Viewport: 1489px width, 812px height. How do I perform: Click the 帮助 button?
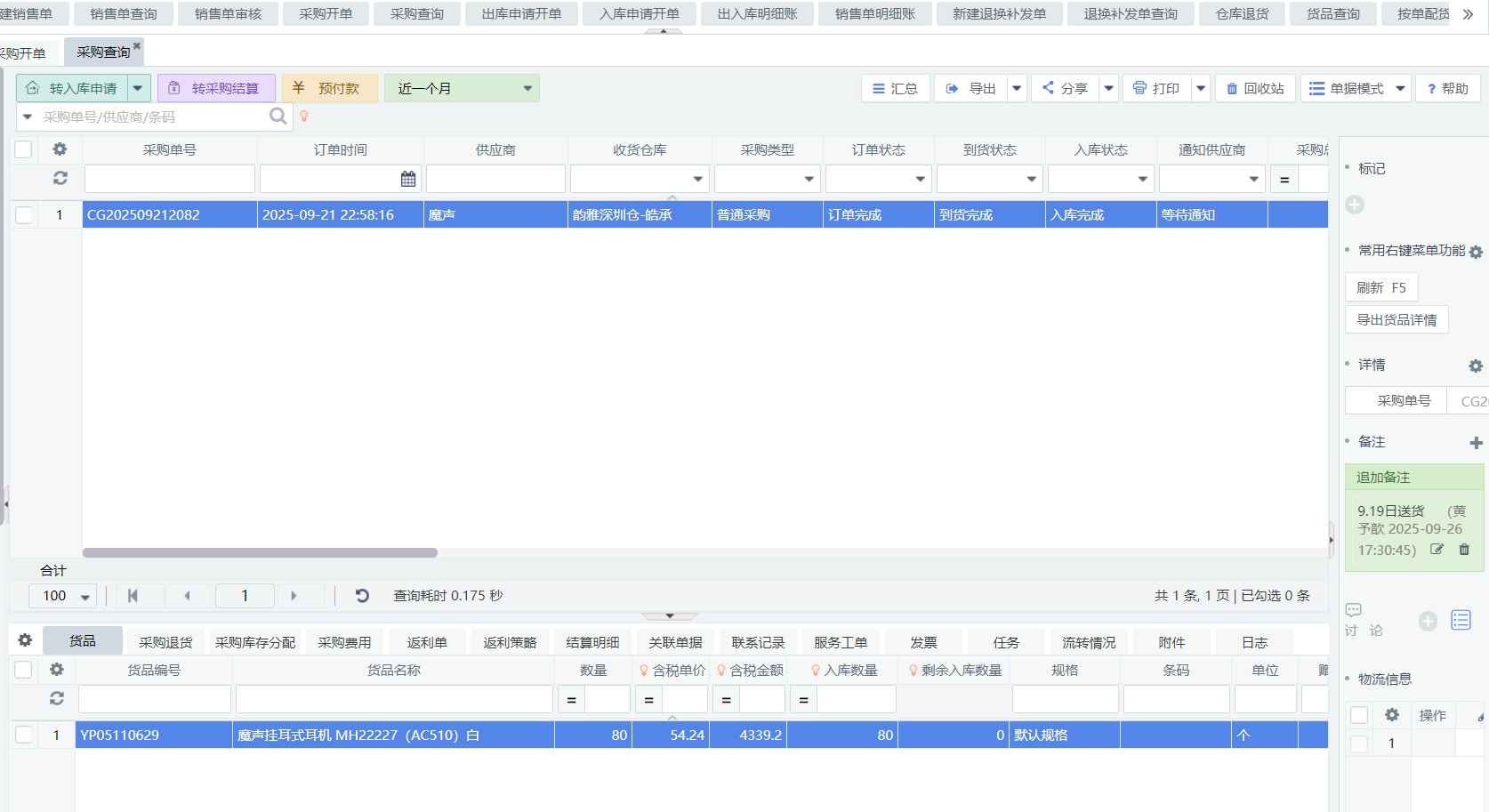(x=1448, y=88)
